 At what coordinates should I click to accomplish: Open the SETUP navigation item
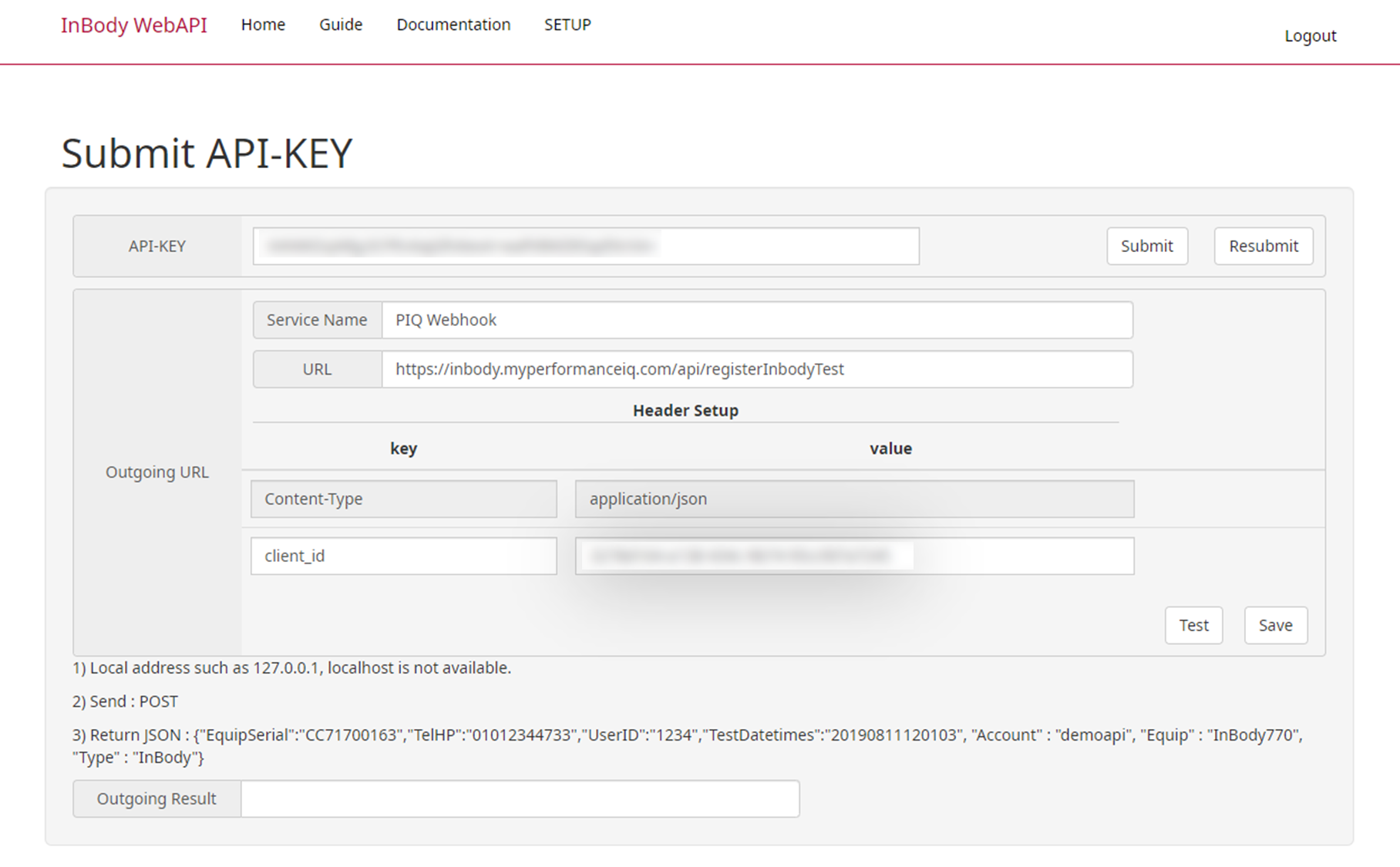(567, 24)
